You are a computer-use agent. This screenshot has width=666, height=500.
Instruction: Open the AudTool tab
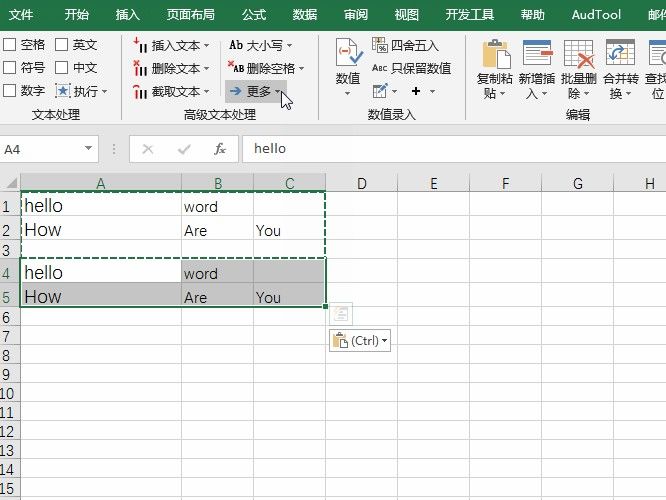[596, 15]
